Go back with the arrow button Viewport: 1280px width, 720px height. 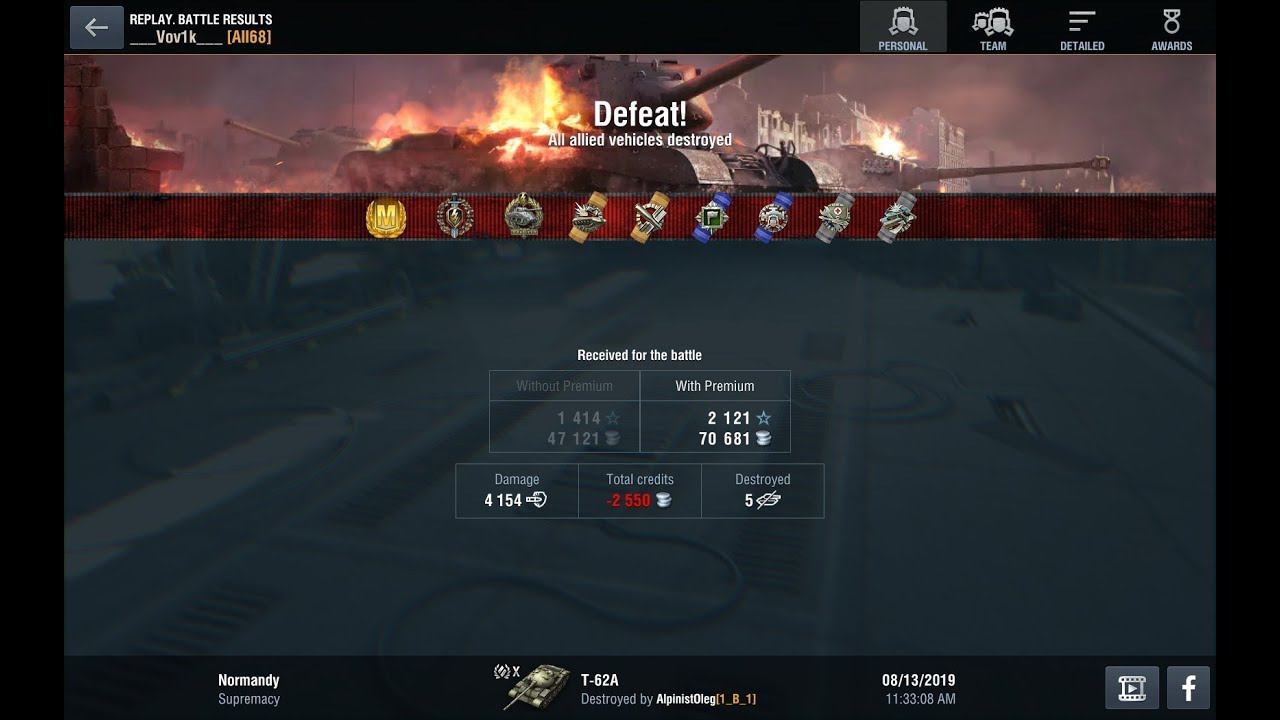tap(96, 27)
